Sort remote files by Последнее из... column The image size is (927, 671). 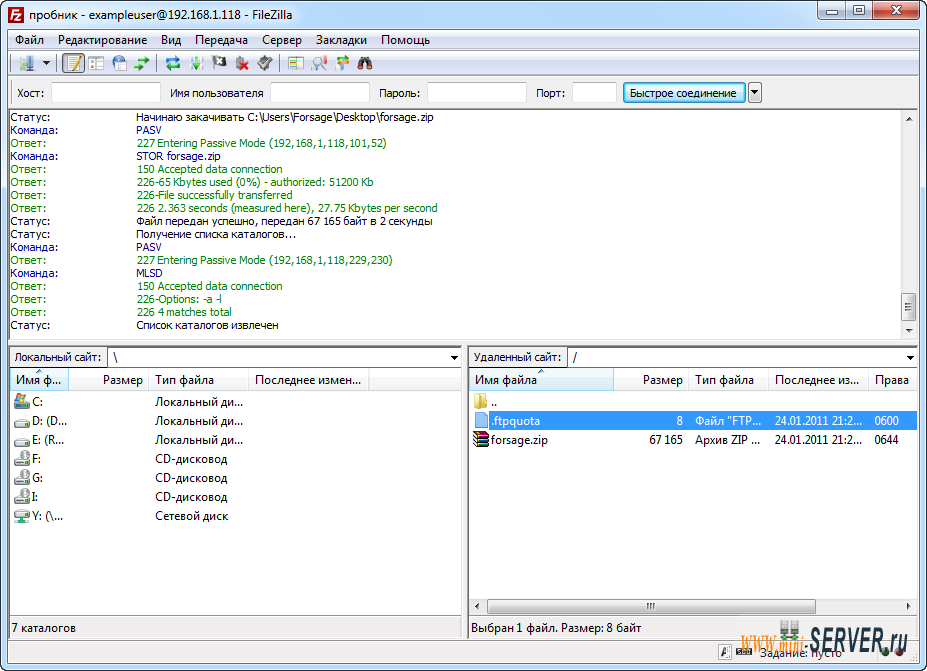point(818,380)
